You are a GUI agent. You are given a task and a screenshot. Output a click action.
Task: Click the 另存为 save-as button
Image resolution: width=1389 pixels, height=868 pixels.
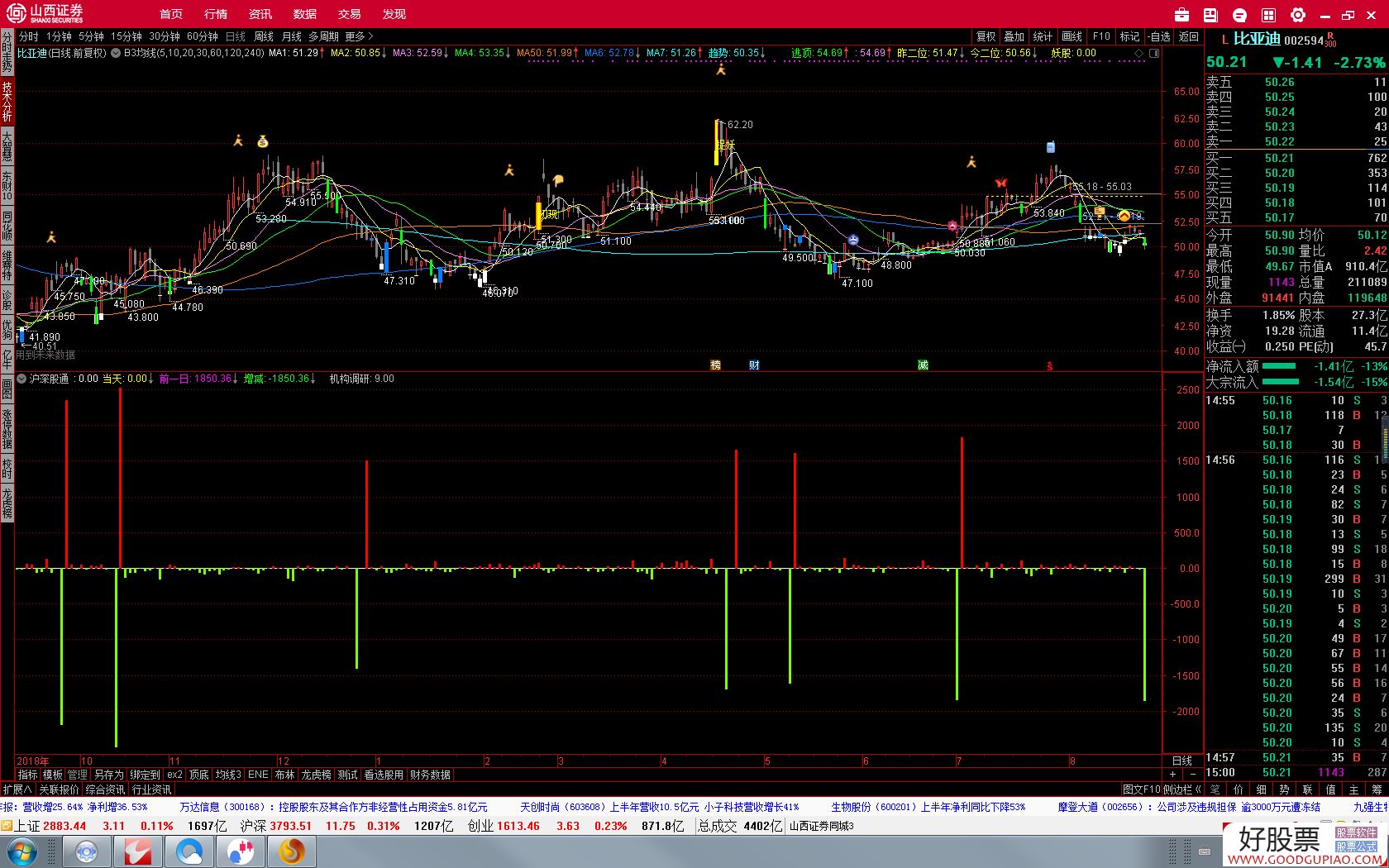click(108, 775)
